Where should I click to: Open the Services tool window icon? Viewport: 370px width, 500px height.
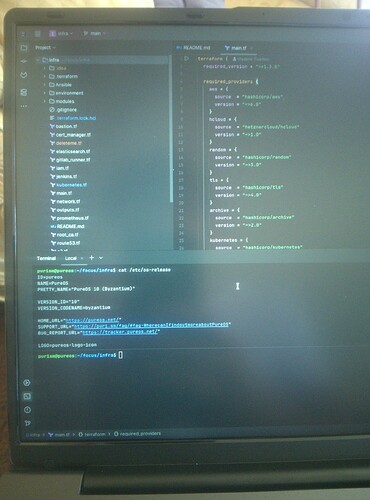coord(27,383)
